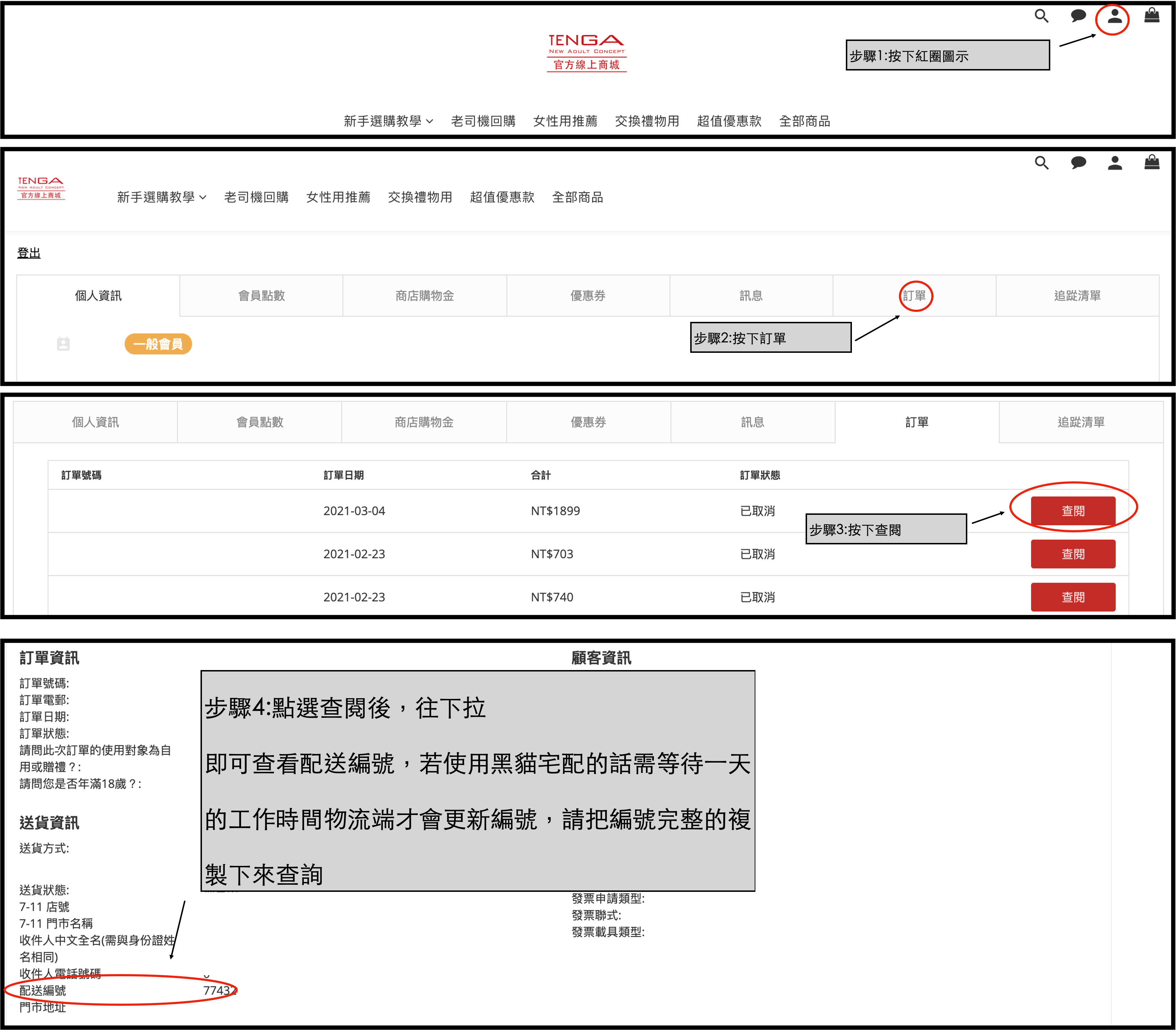1176x1030 pixels.
Task: Click the magnifier icon in the second header
Action: point(1041,163)
